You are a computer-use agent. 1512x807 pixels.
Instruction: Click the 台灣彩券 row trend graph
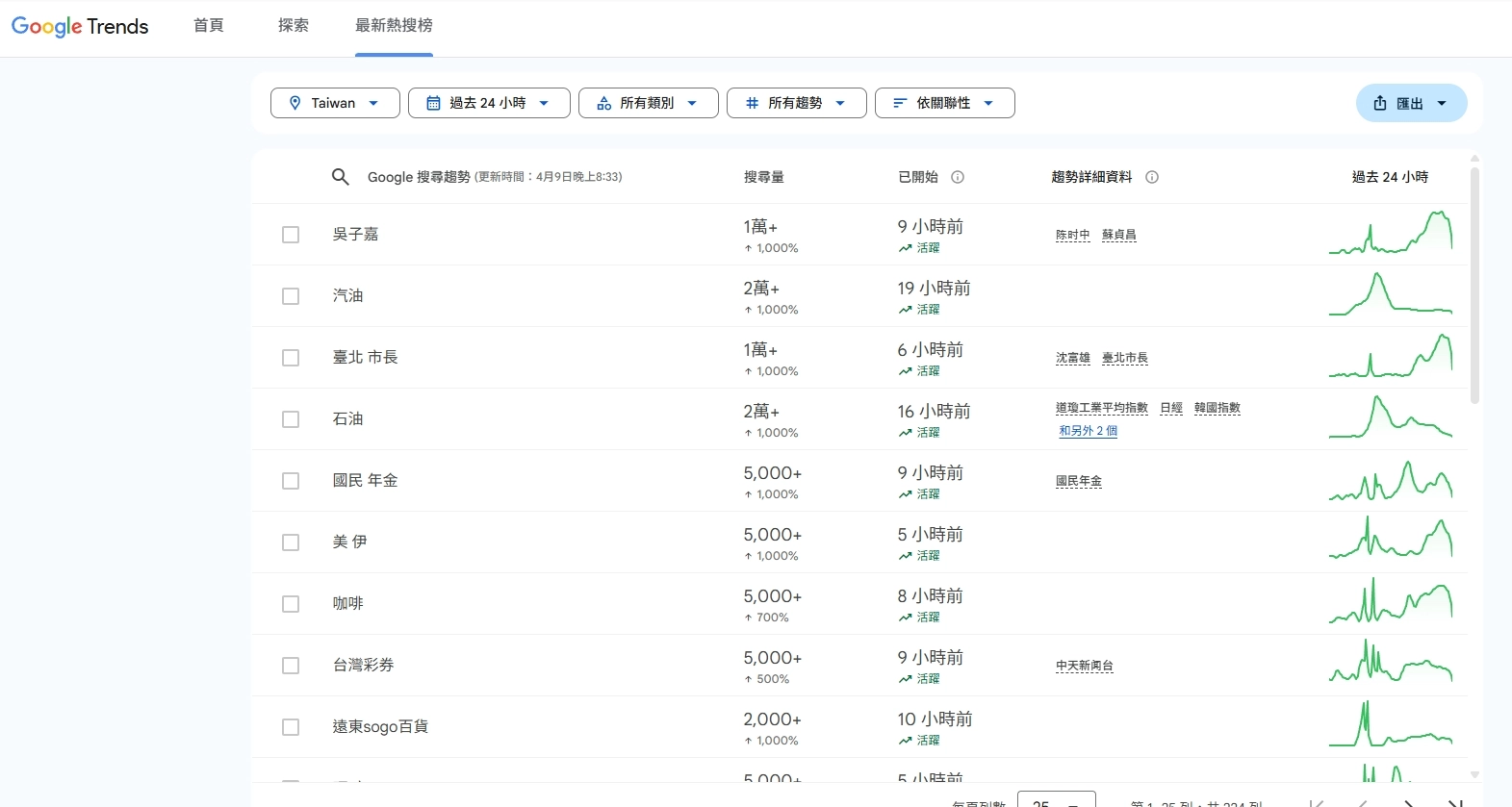point(1391,664)
